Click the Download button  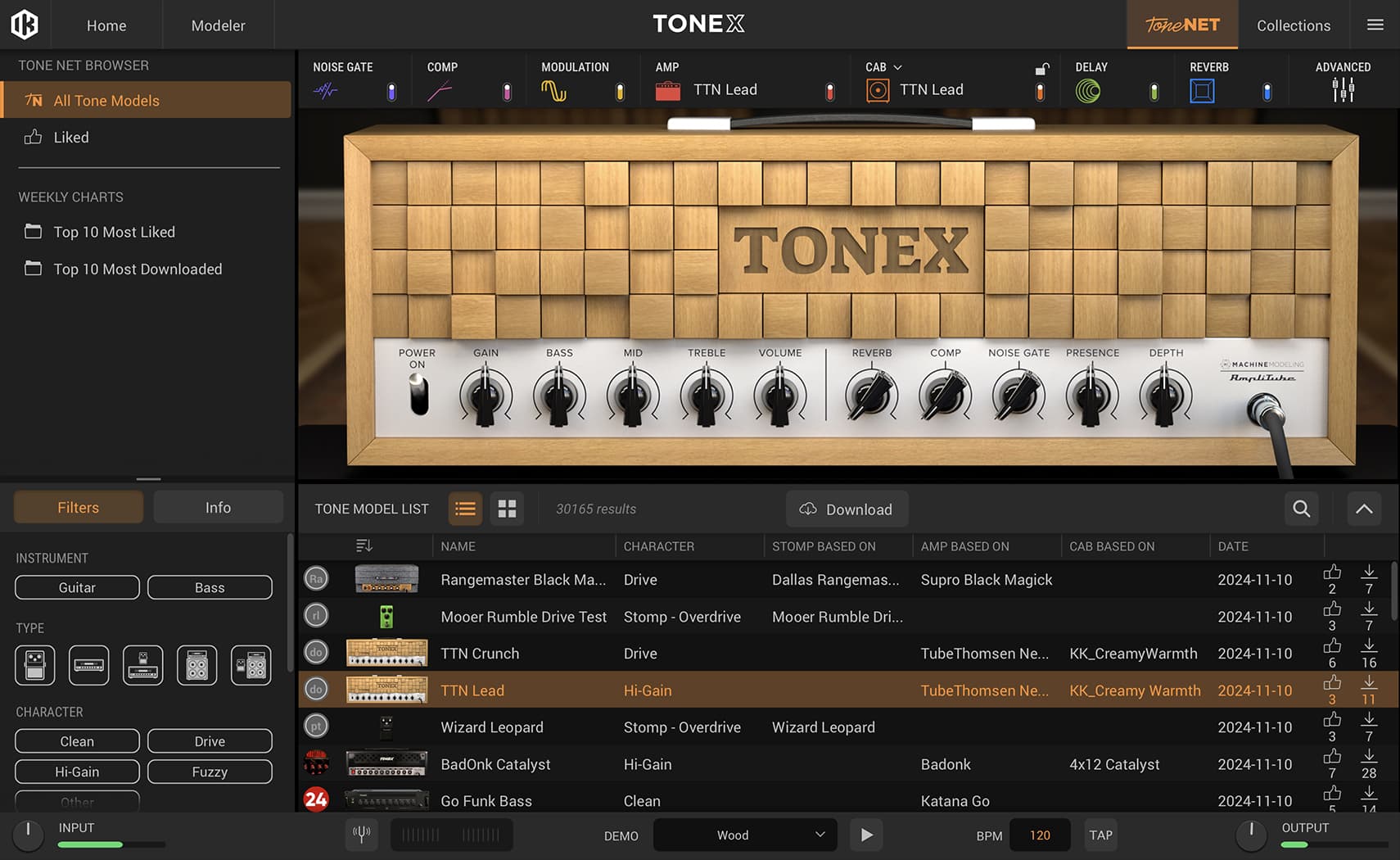point(847,509)
